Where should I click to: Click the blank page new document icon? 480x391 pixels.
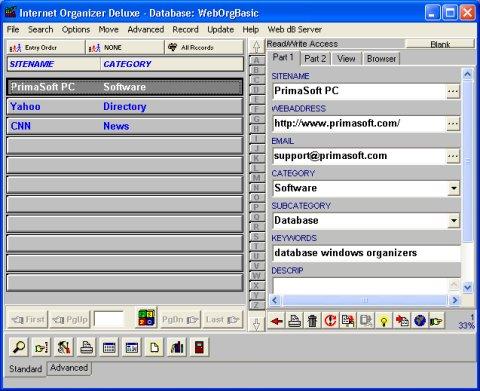[x=154, y=347]
